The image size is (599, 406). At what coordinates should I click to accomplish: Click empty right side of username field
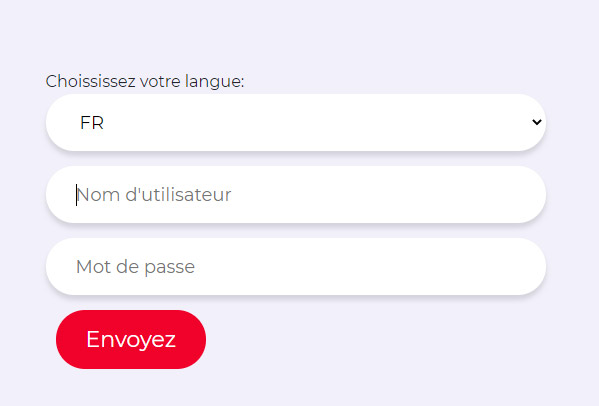(420, 194)
